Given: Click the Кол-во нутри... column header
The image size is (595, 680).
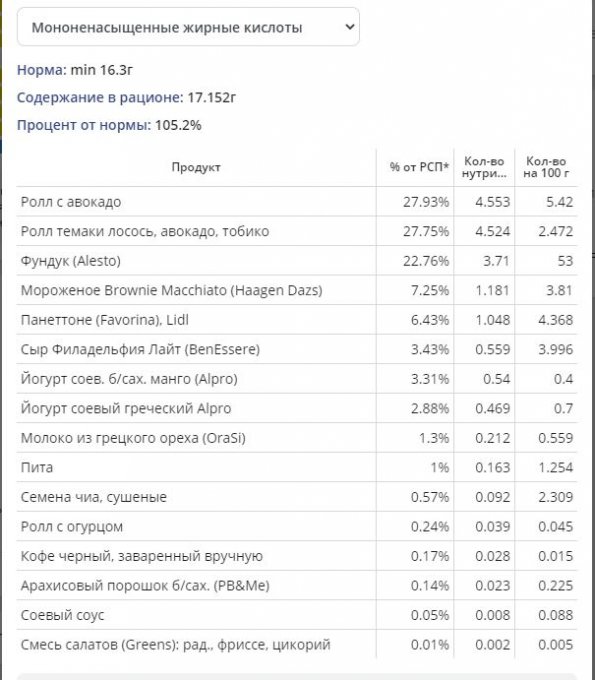Looking at the screenshot, I should tap(484, 167).
